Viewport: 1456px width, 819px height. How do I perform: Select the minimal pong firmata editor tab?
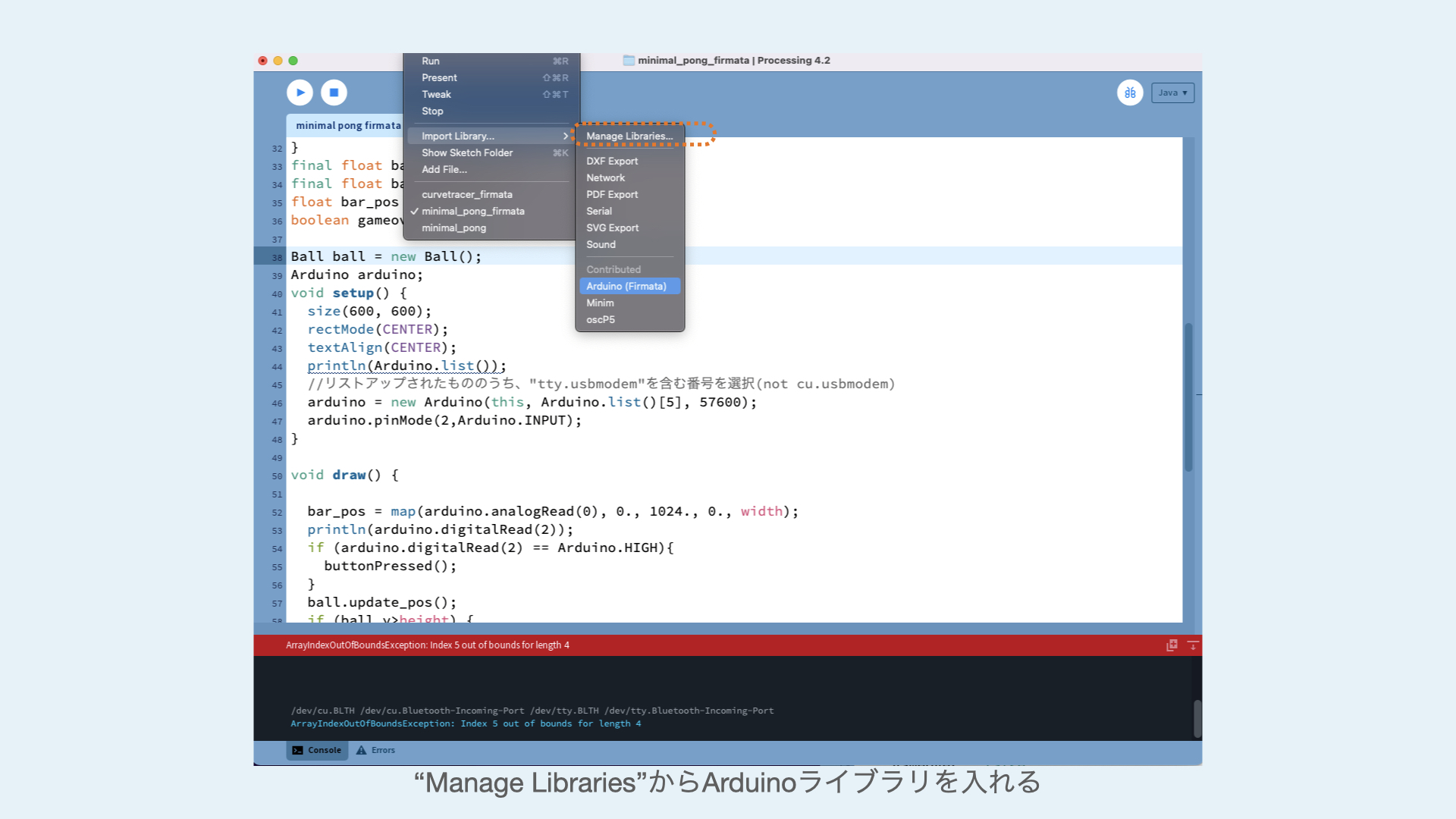[347, 126]
